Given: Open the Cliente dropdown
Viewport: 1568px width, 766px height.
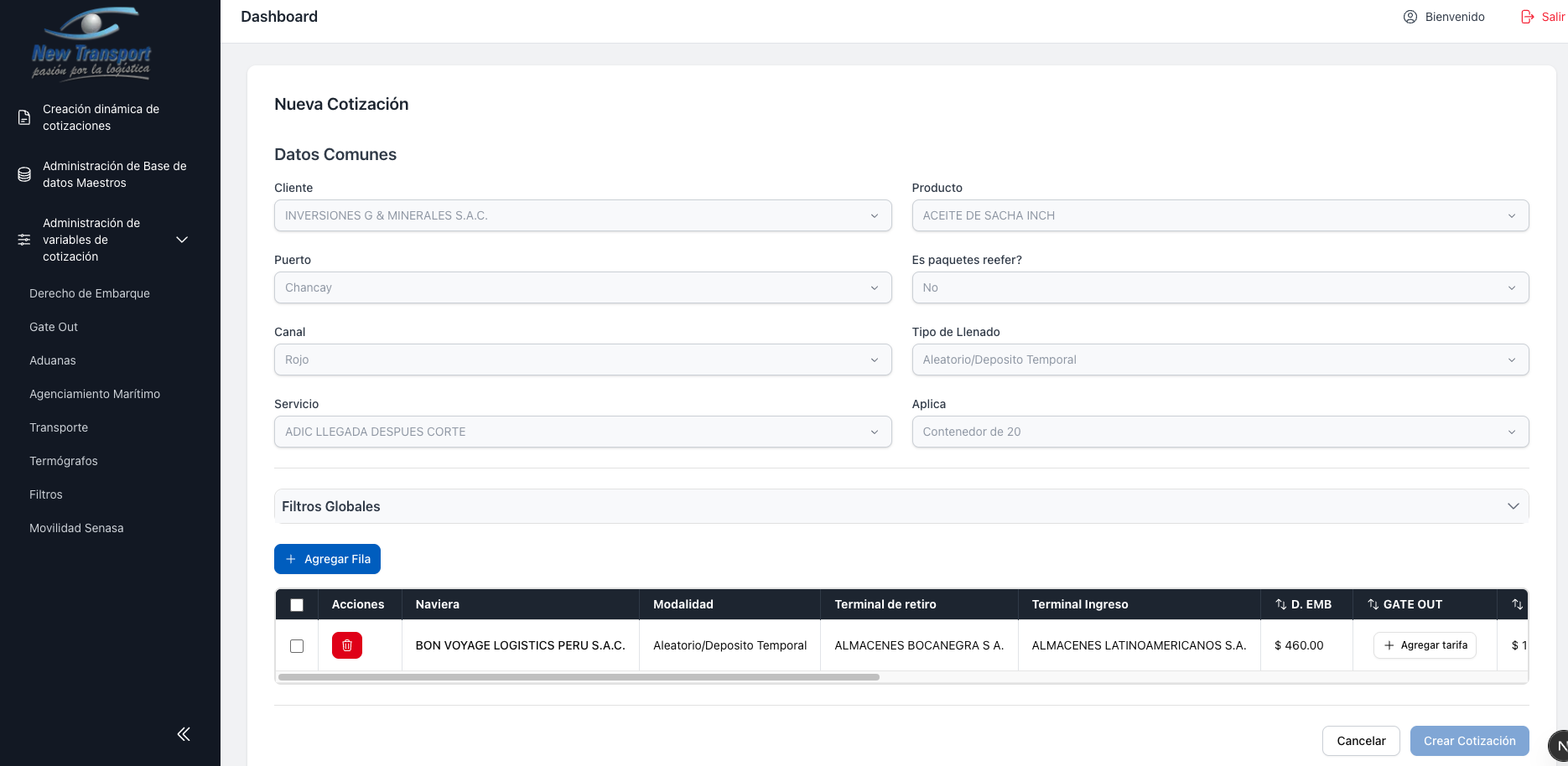Looking at the screenshot, I should (x=582, y=215).
